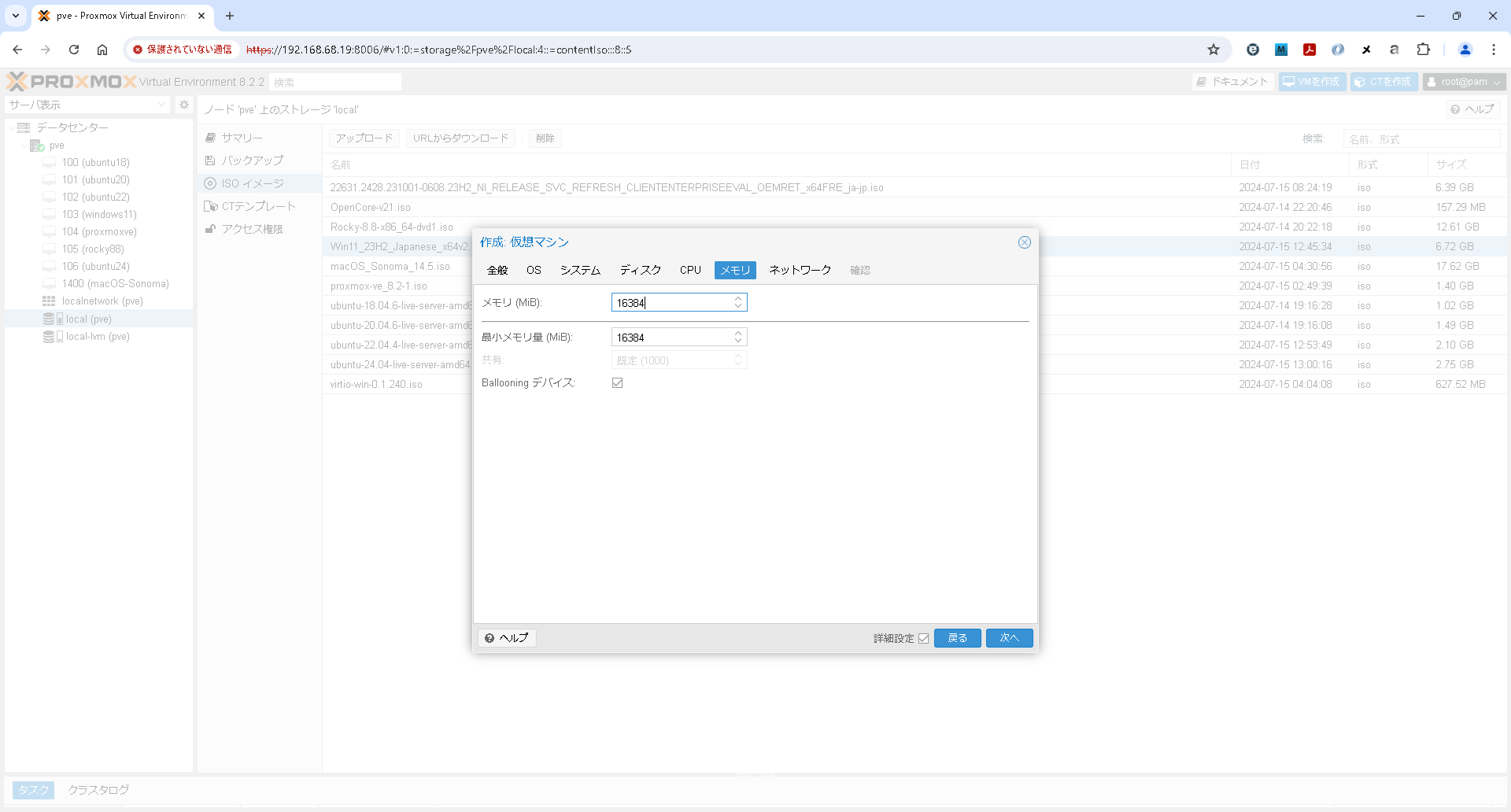Image resolution: width=1511 pixels, height=812 pixels.
Task: Open the root@pam user menu
Action: pos(1464,82)
